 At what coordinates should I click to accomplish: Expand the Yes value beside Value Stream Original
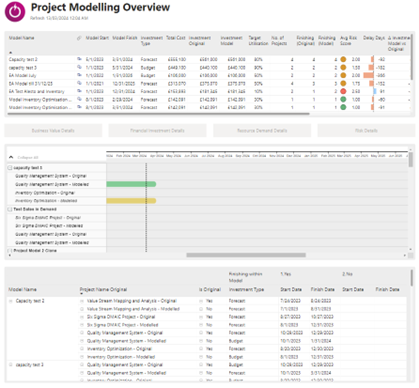201,301
